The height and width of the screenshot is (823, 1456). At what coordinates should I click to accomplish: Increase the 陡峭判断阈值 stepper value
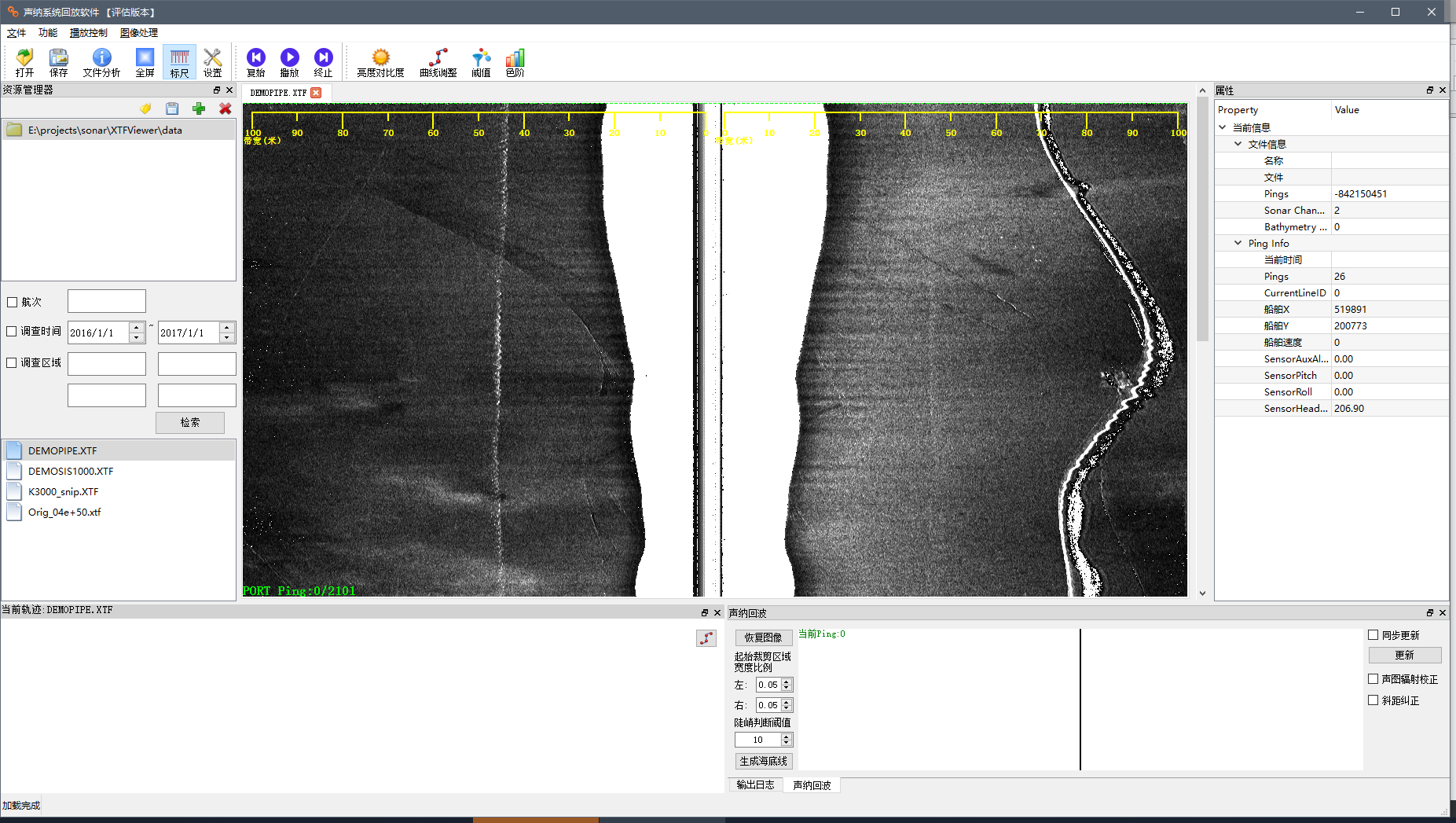click(787, 737)
